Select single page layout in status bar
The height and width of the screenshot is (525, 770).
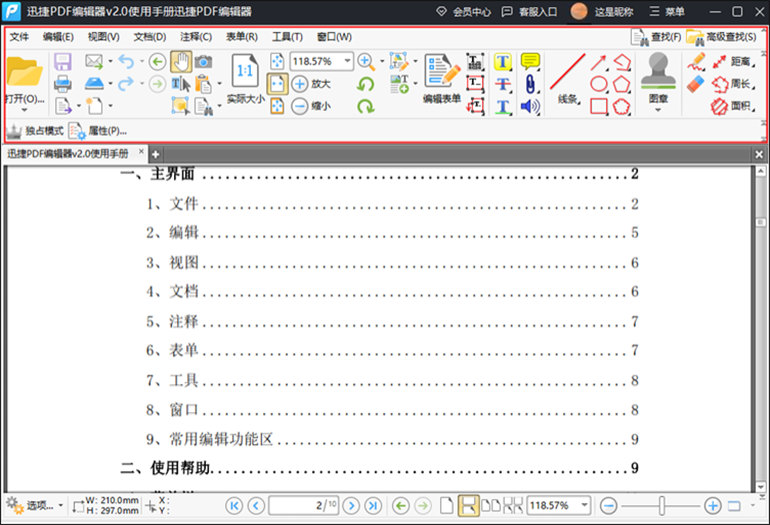tap(446, 505)
